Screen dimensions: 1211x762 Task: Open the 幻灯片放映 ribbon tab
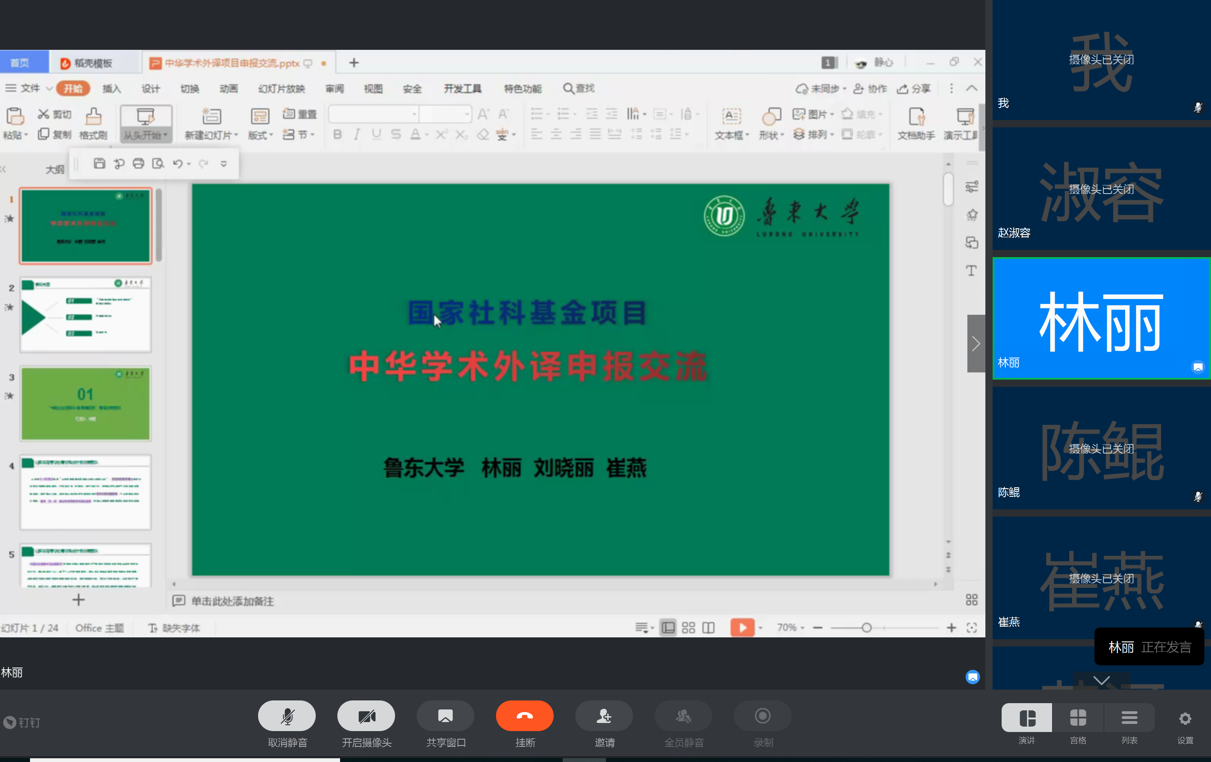[281, 89]
